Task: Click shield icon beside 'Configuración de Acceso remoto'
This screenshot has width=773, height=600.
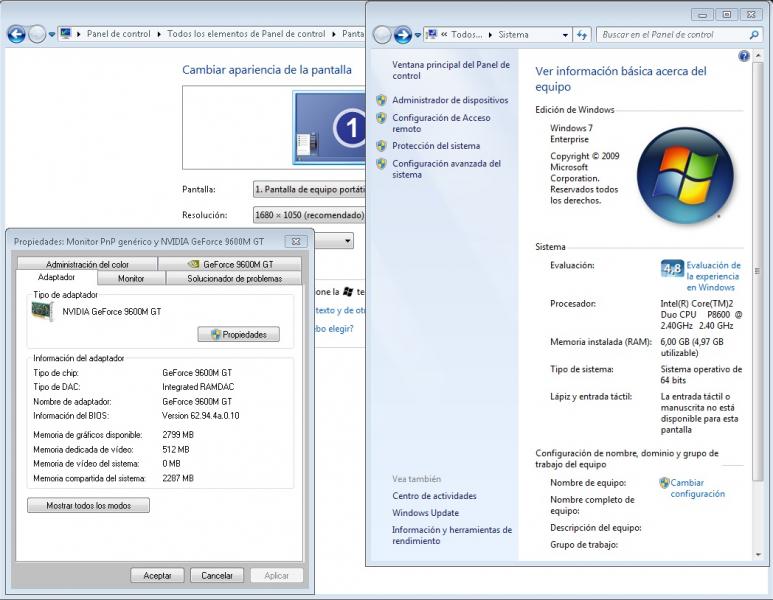Action: 381,118
